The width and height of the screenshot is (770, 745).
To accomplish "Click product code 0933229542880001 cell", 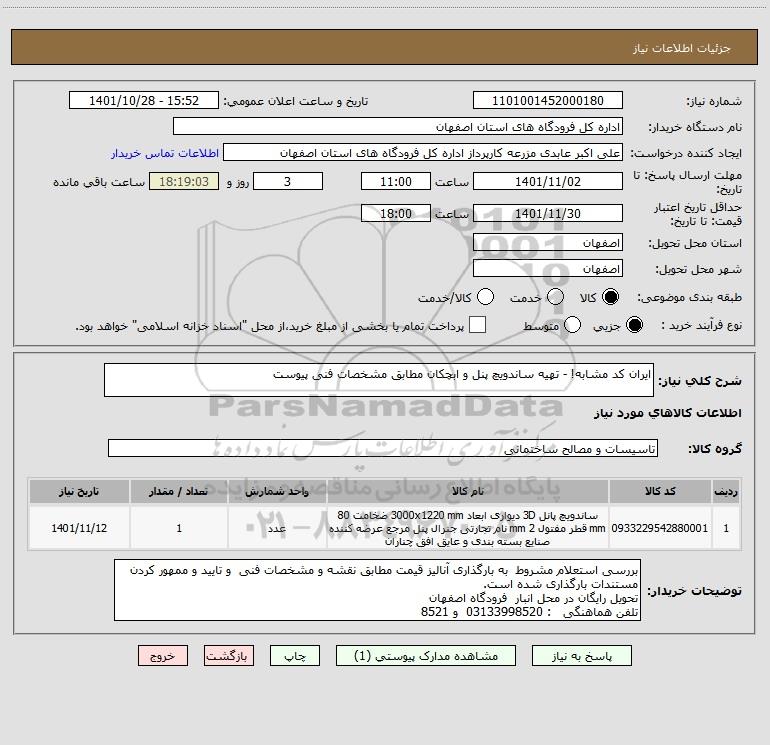I will tap(660, 528).
